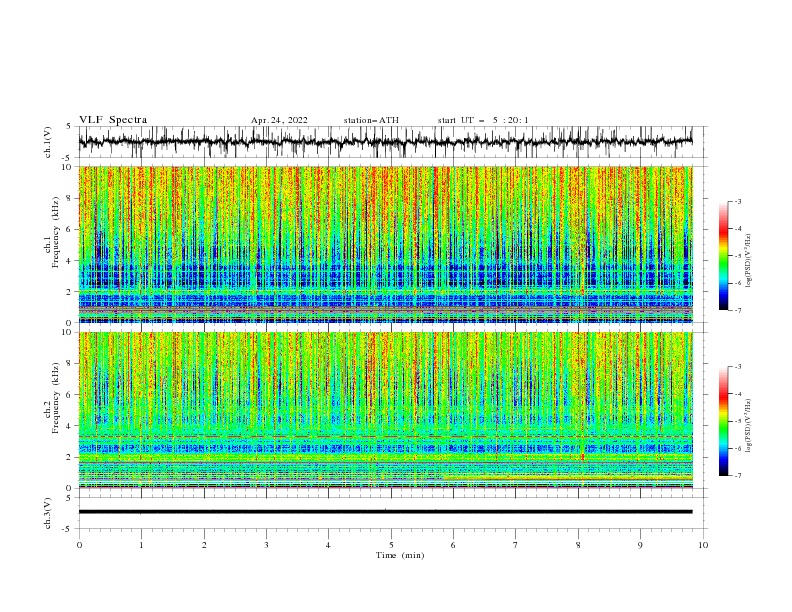Click the "VLF Spectra" plot title
Viewport: 792px width, 612px height.
113,120
